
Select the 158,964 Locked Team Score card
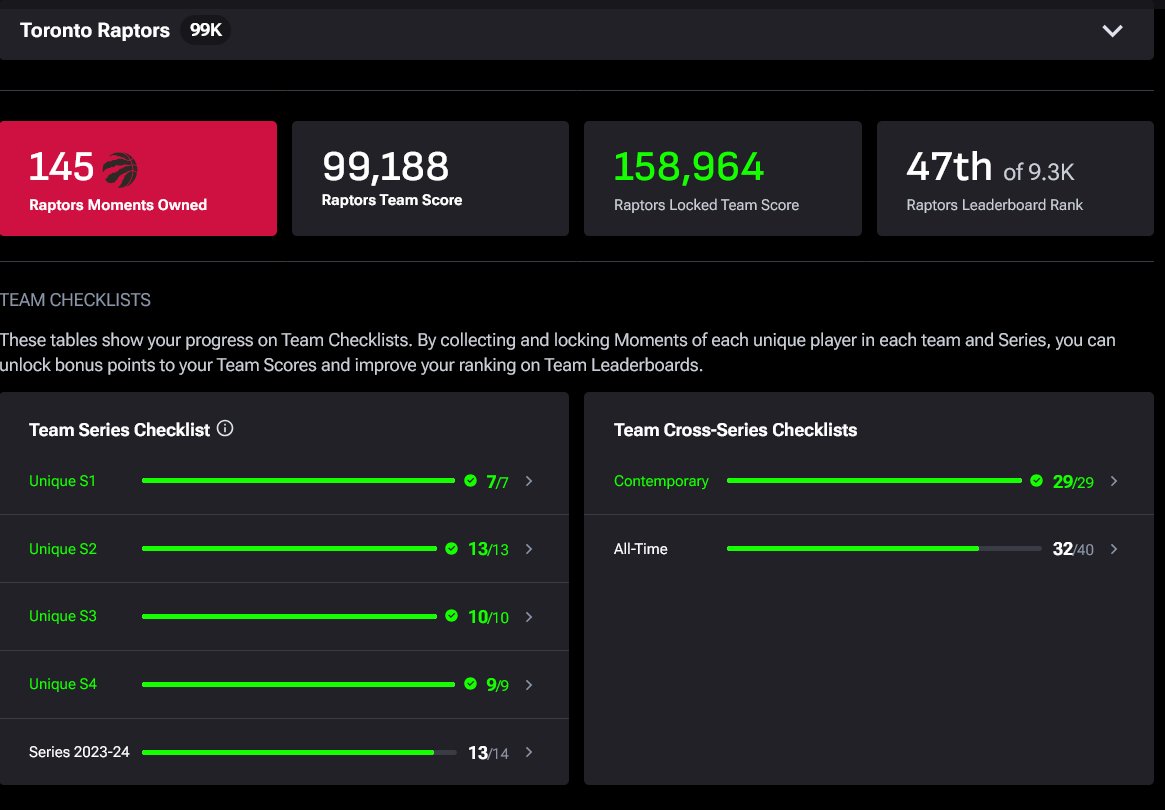(723, 178)
